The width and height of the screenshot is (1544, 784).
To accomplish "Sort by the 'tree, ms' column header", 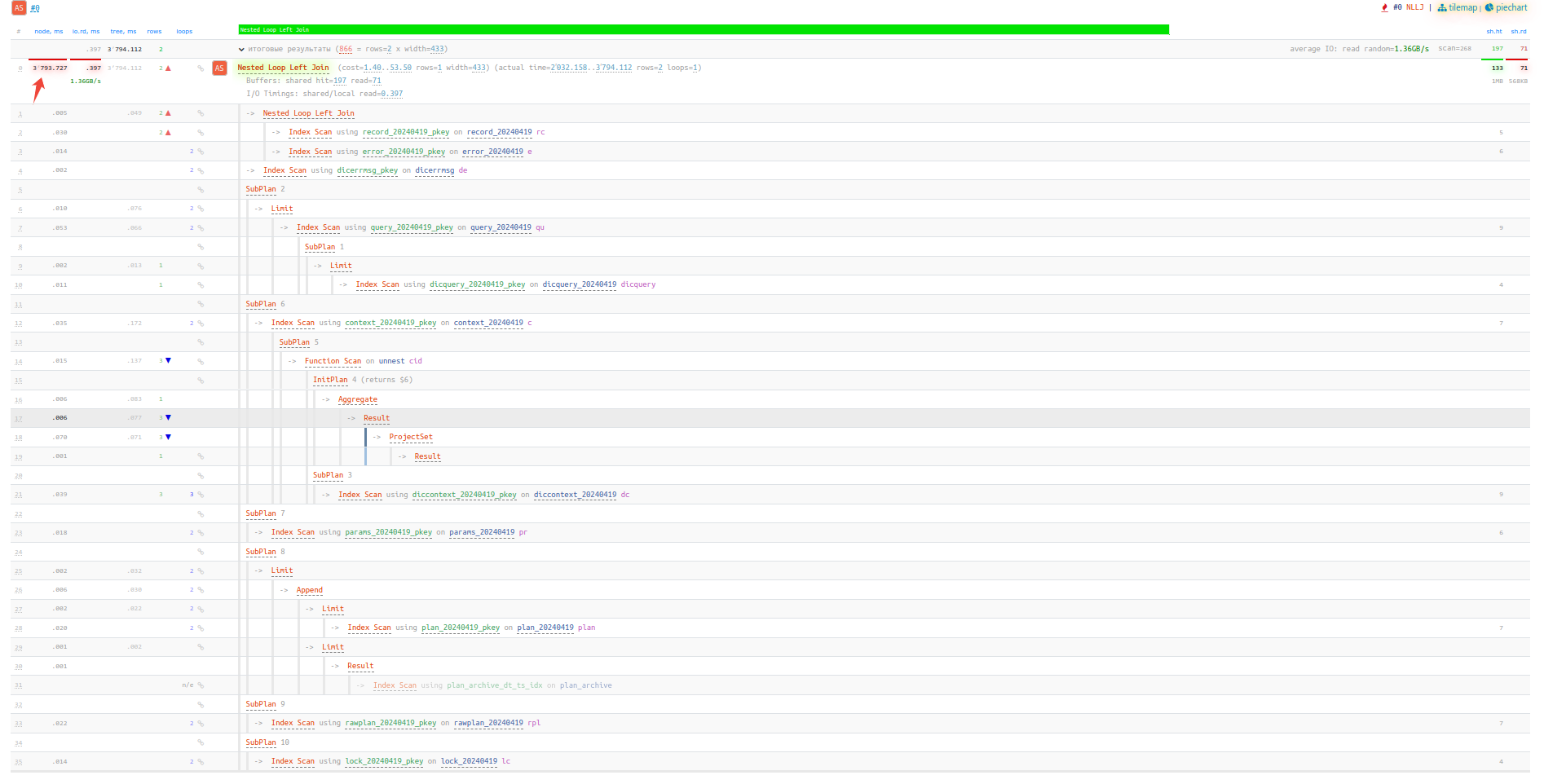I will (x=123, y=32).
